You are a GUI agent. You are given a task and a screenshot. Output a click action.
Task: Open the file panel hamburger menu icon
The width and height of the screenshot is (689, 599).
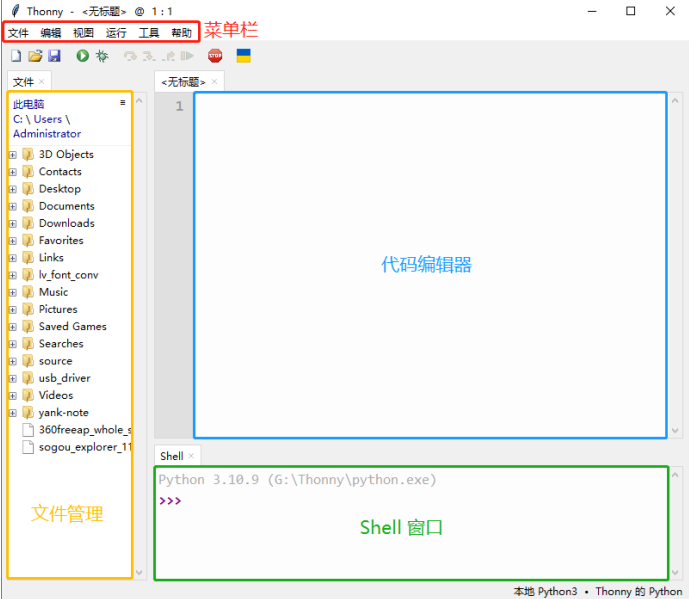tap(123, 102)
